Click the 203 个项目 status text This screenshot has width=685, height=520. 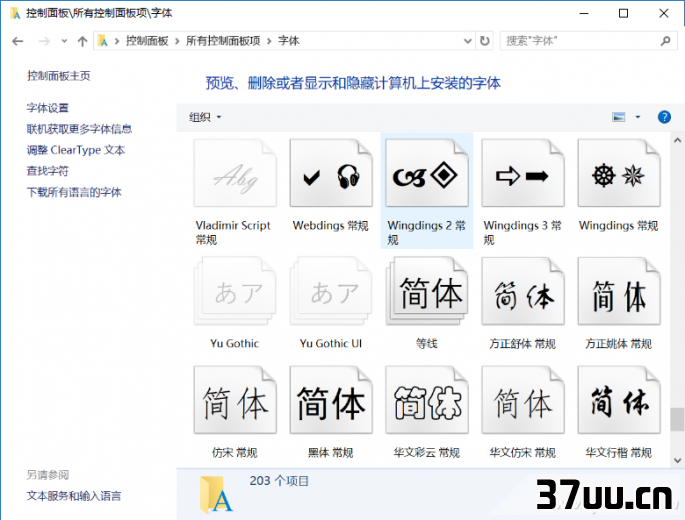point(279,481)
